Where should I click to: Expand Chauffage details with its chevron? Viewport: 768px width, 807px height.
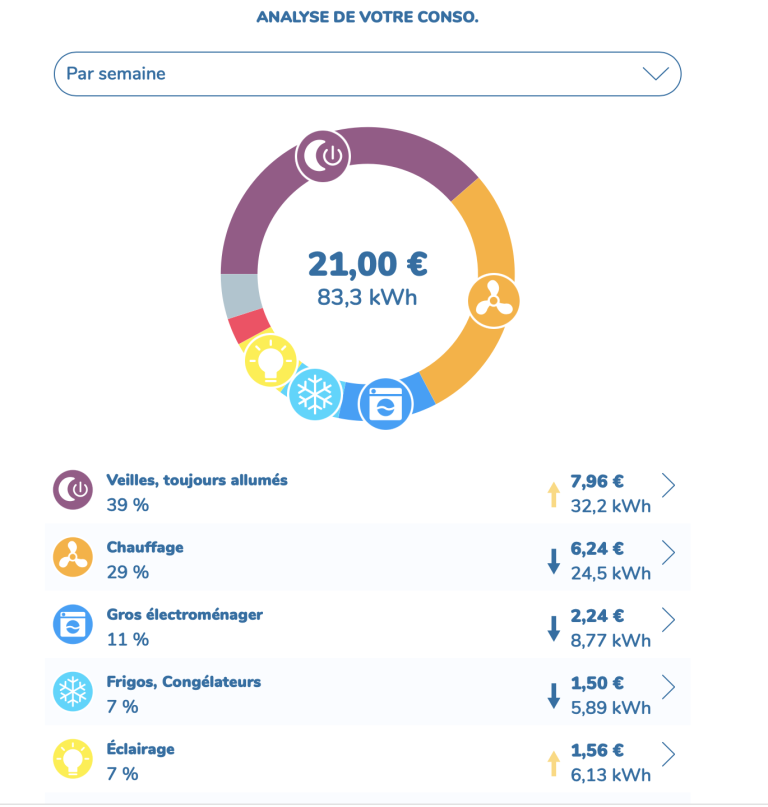click(669, 552)
